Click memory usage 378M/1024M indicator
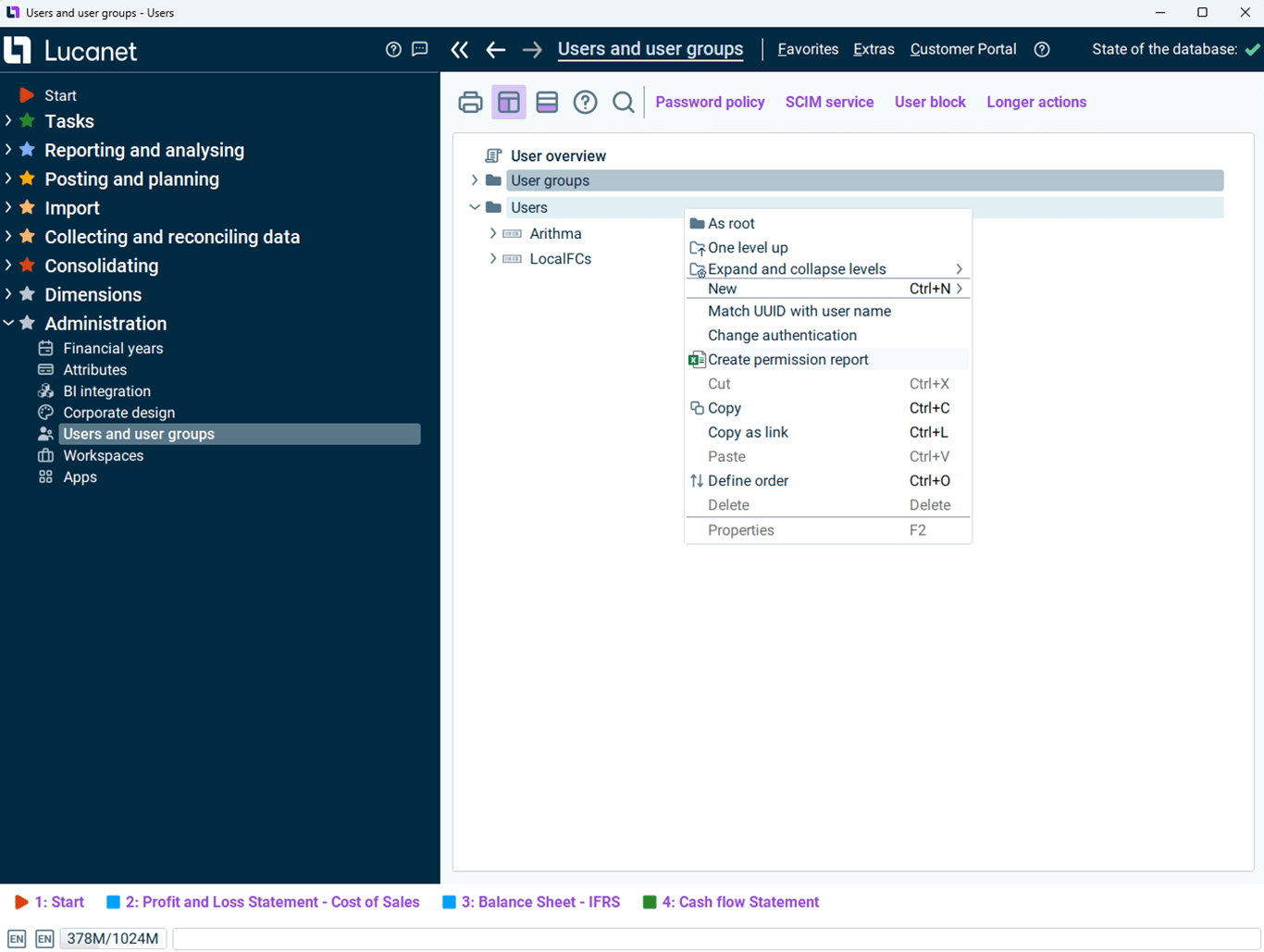This screenshot has width=1264, height=952. pos(113,938)
